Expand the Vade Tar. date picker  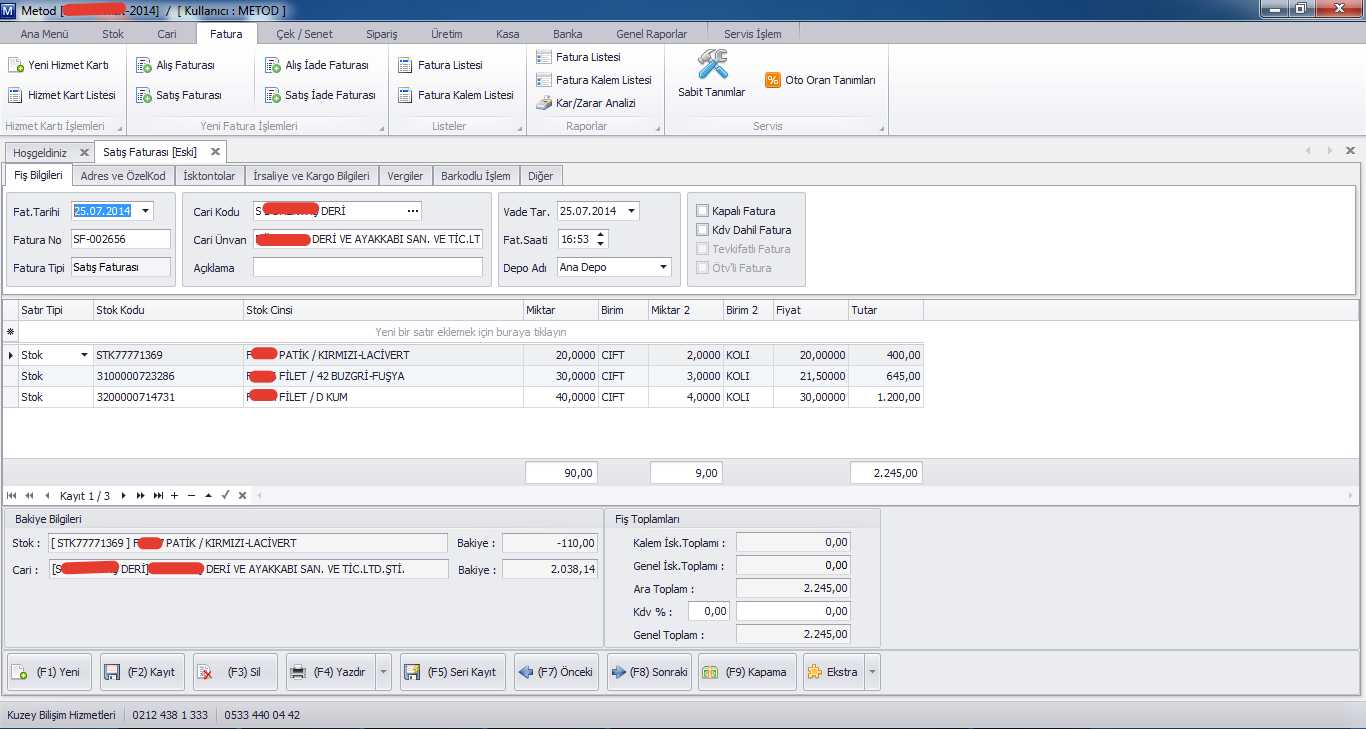point(631,211)
